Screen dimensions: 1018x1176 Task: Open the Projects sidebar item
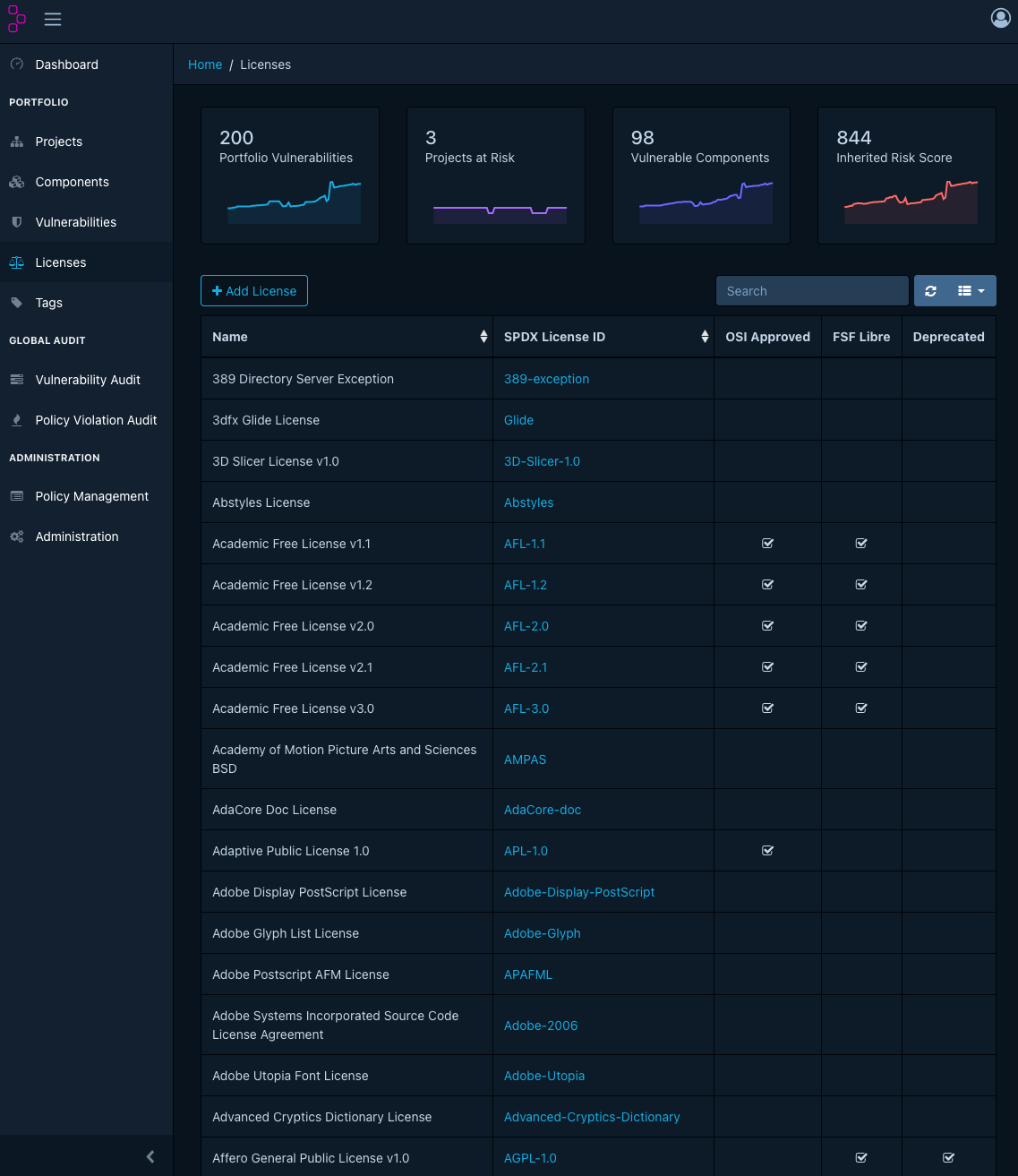pyautogui.click(x=86, y=142)
